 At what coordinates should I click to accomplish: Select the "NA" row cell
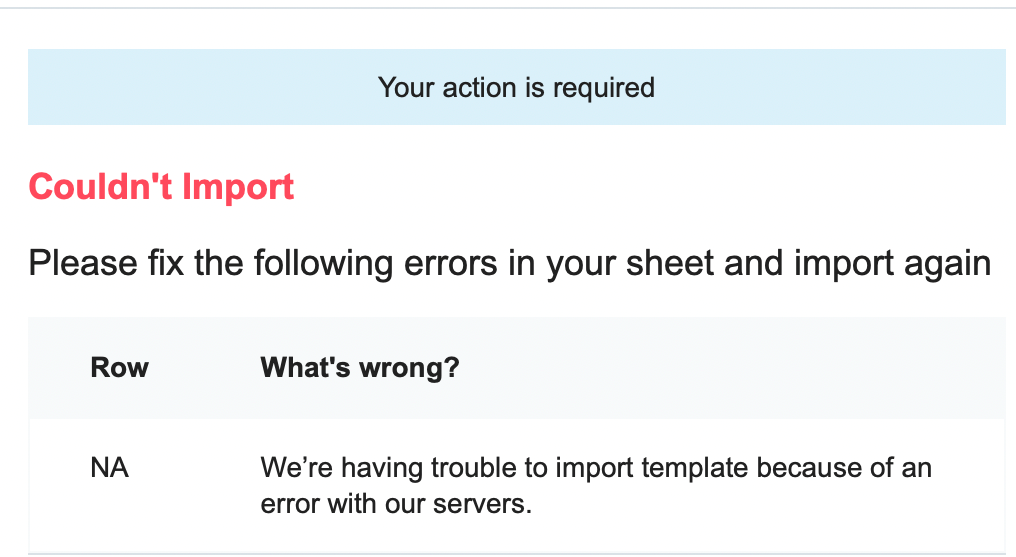click(x=110, y=468)
